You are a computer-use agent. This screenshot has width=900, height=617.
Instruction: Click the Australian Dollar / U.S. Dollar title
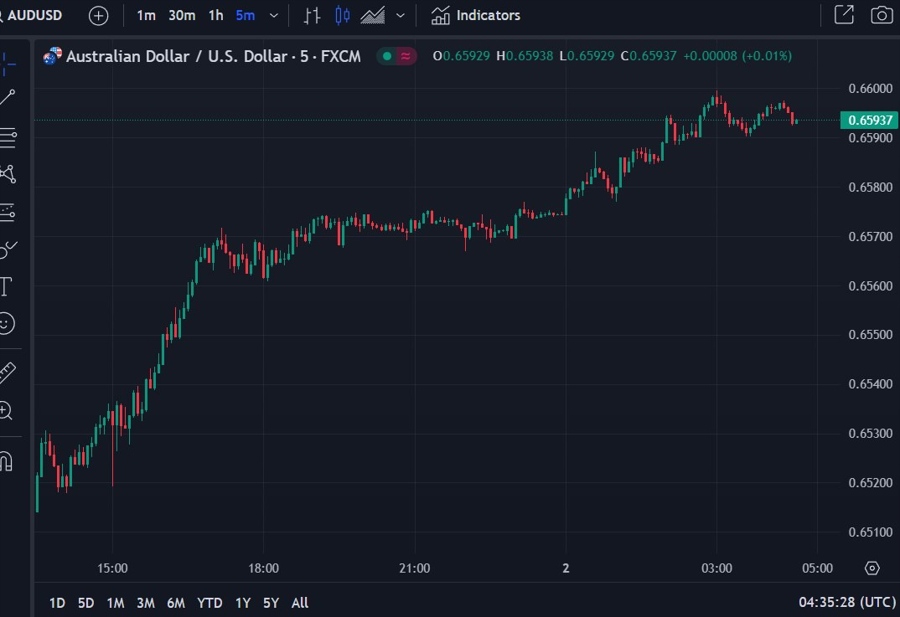click(213, 56)
